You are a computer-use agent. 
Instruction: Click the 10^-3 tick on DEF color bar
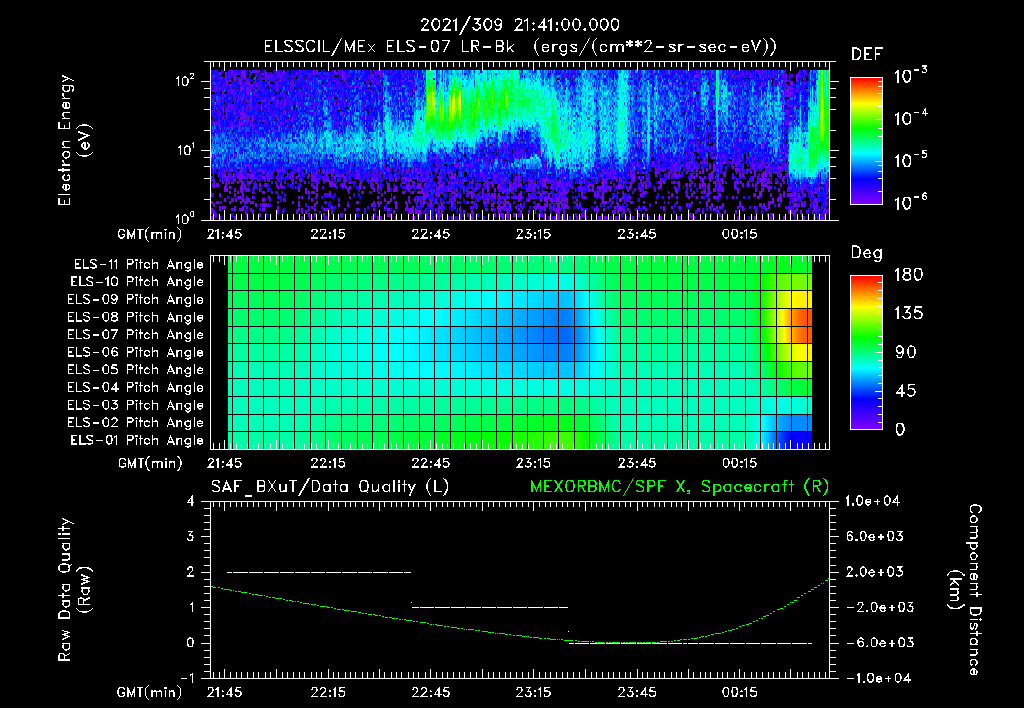point(910,76)
